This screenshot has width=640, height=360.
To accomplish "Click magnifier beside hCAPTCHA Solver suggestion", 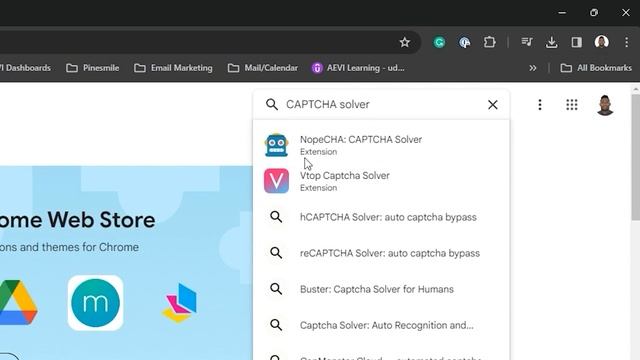I will pyautogui.click(x=276, y=217).
